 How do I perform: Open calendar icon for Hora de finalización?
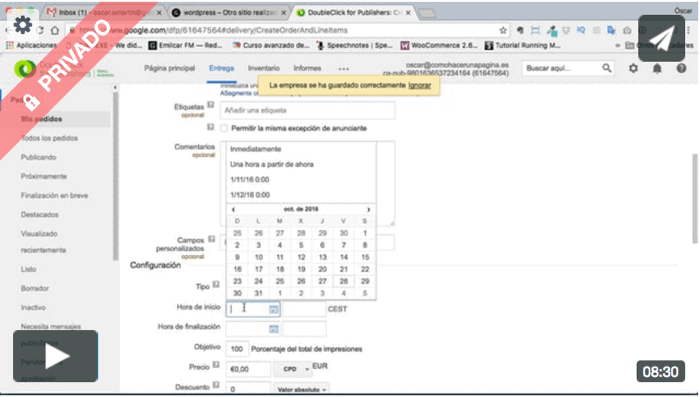click(x=274, y=329)
